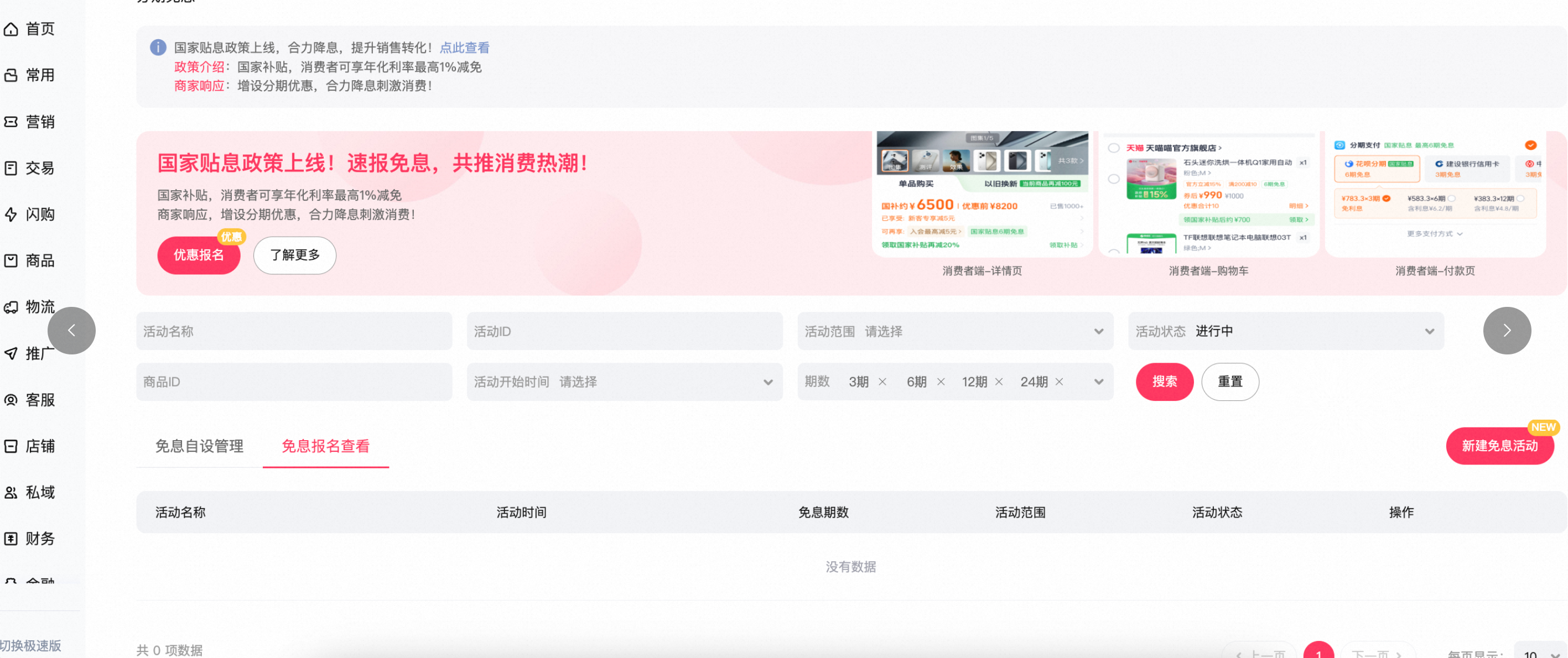Open the 每页显示 page size dropdown

coord(1539,651)
